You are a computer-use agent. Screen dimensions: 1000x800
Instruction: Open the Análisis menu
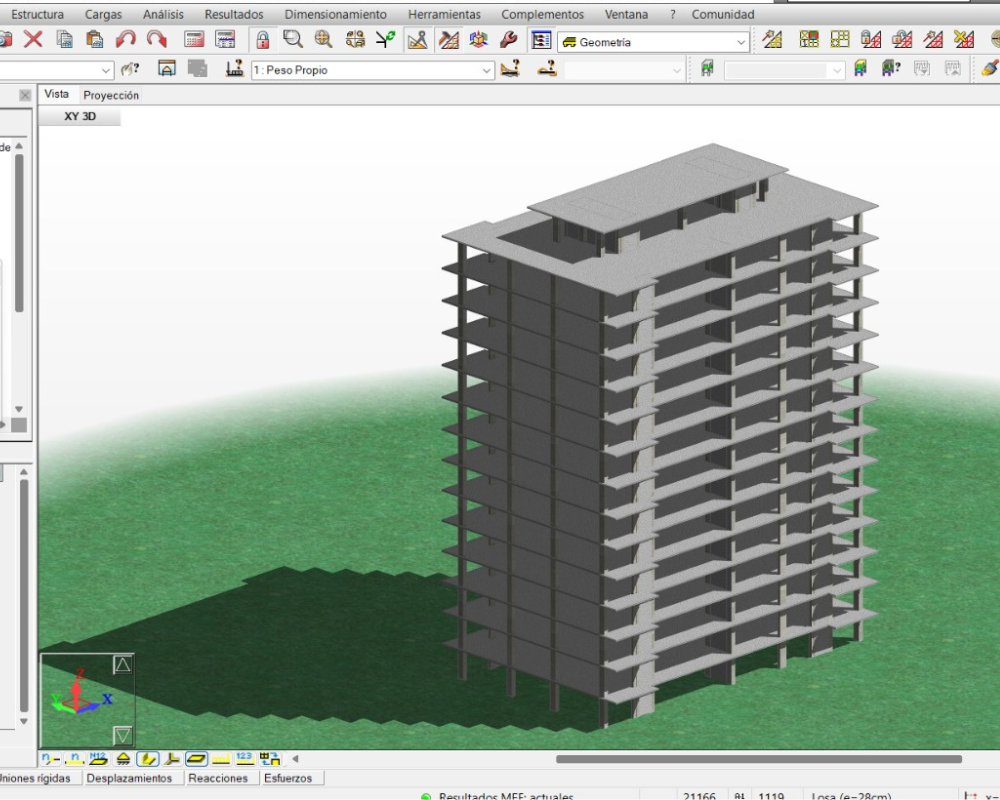(x=163, y=14)
